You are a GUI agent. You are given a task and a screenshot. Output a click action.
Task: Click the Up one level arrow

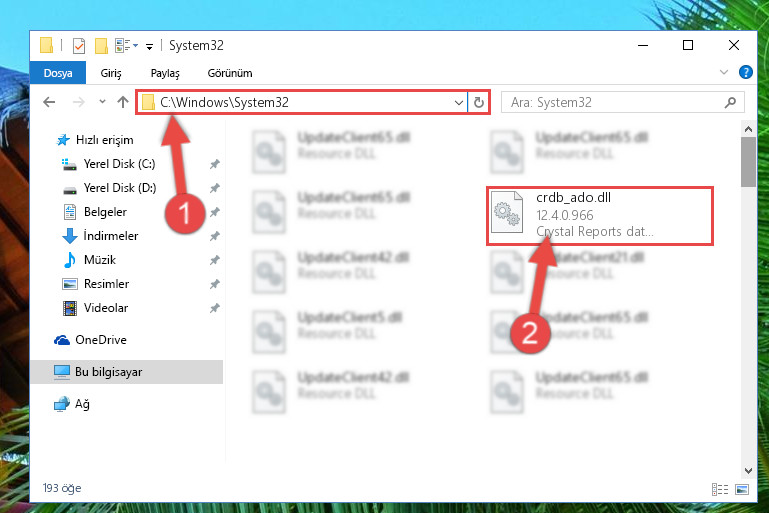tap(123, 102)
